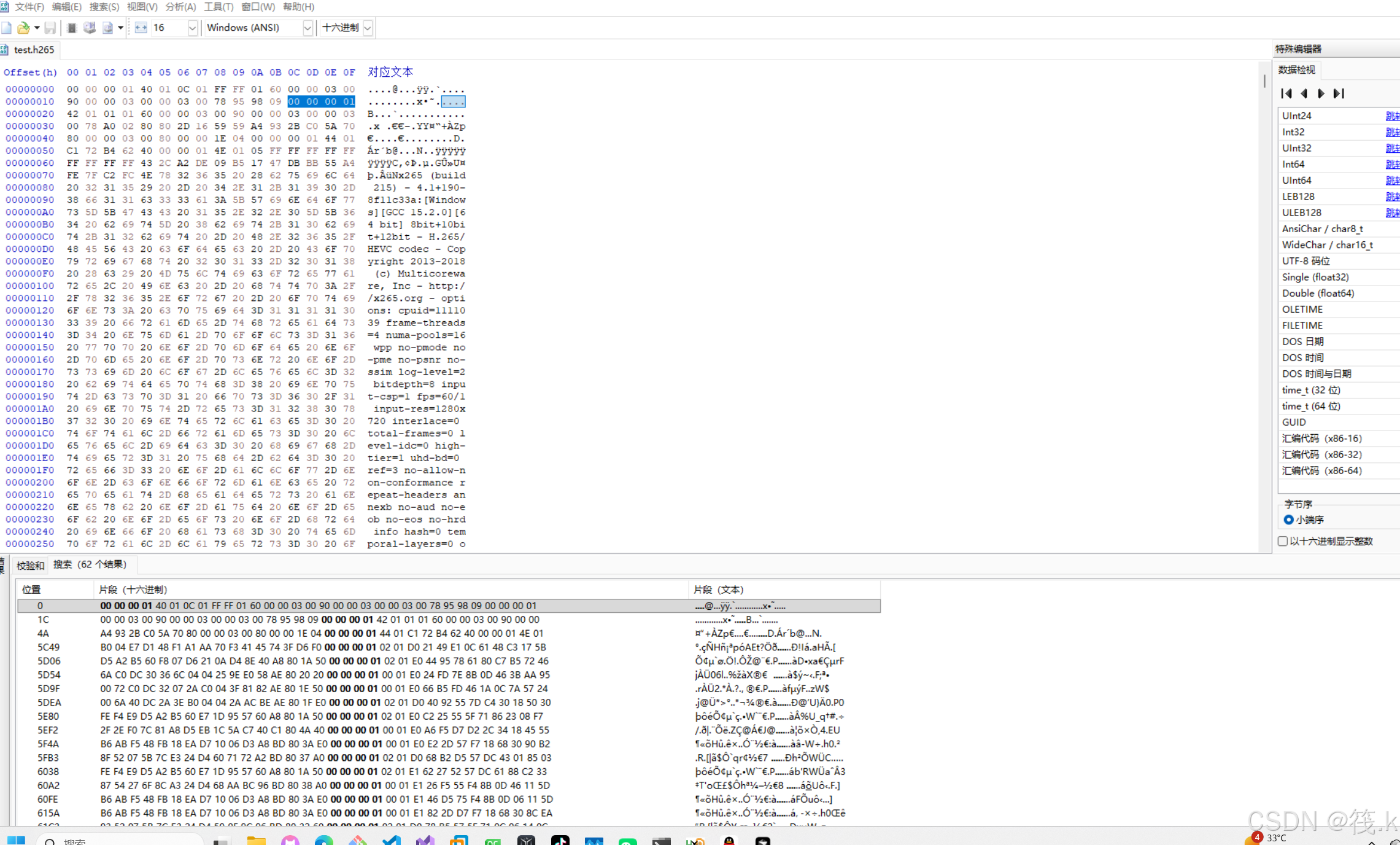1400x845 pixels.
Task: Select search result at position 5C49
Action: pos(47,647)
